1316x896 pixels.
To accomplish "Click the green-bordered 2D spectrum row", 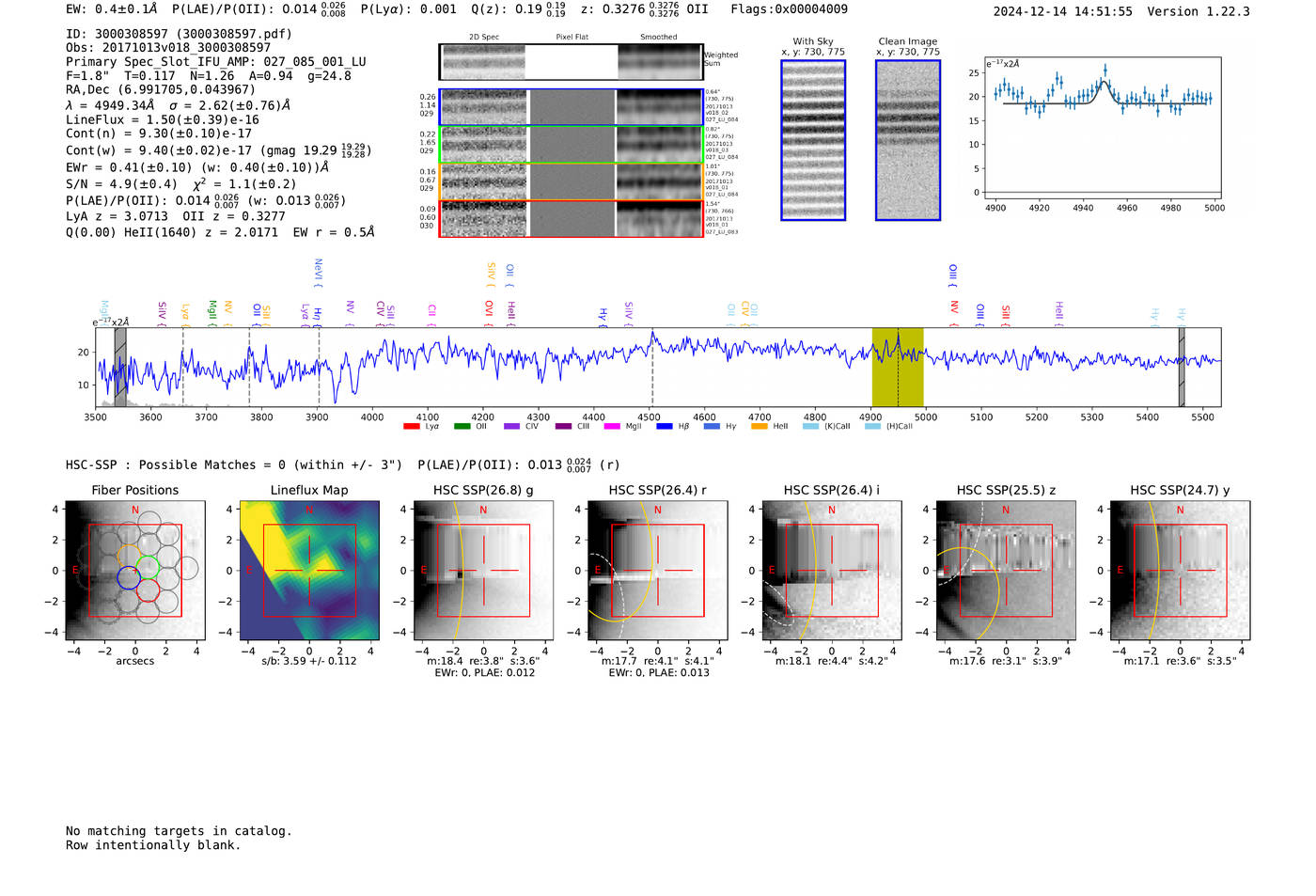I will pyautogui.click(x=571, y=144).
